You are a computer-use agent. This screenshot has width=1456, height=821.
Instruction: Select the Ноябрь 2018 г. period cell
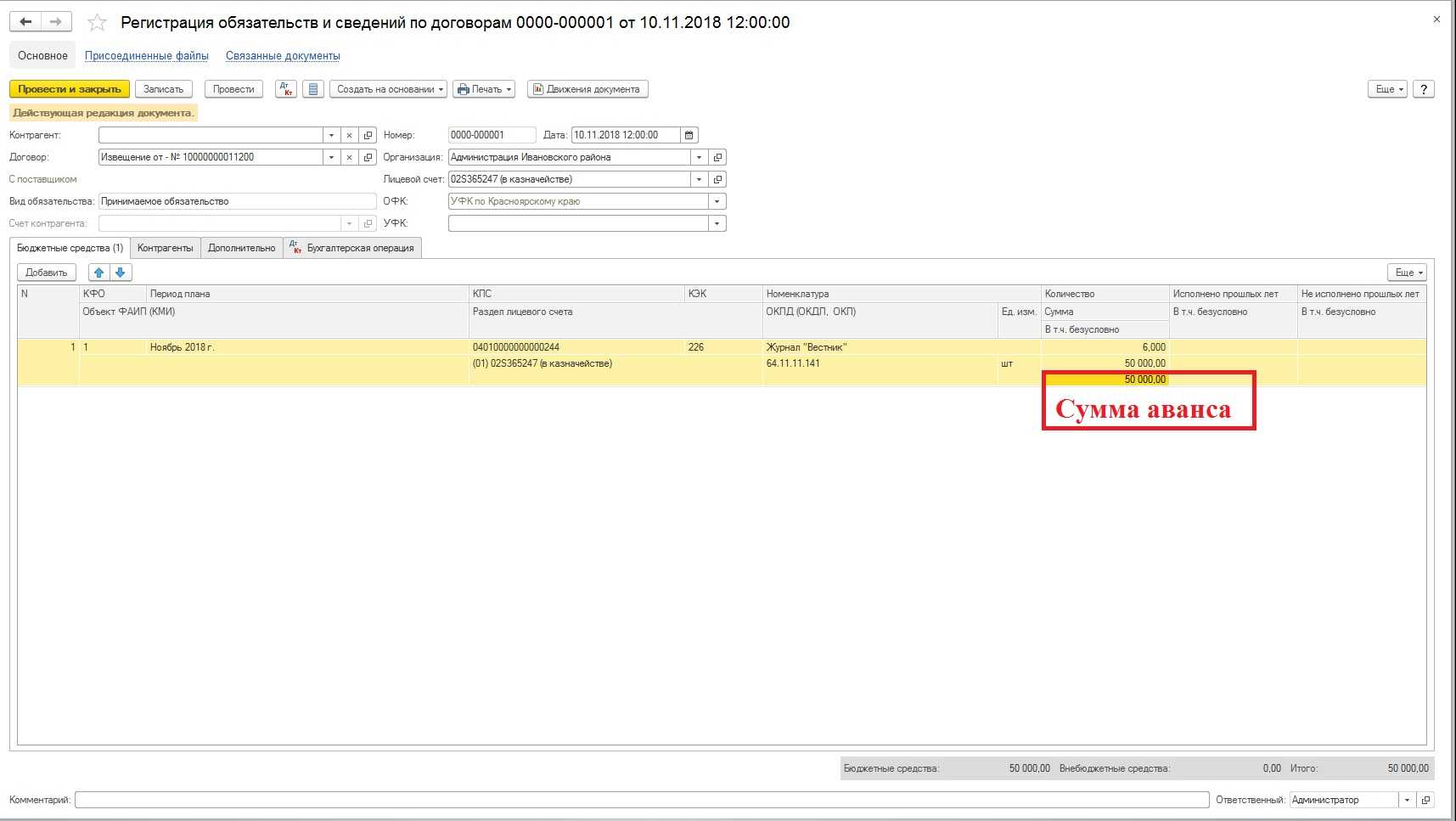tap(308, 347)
